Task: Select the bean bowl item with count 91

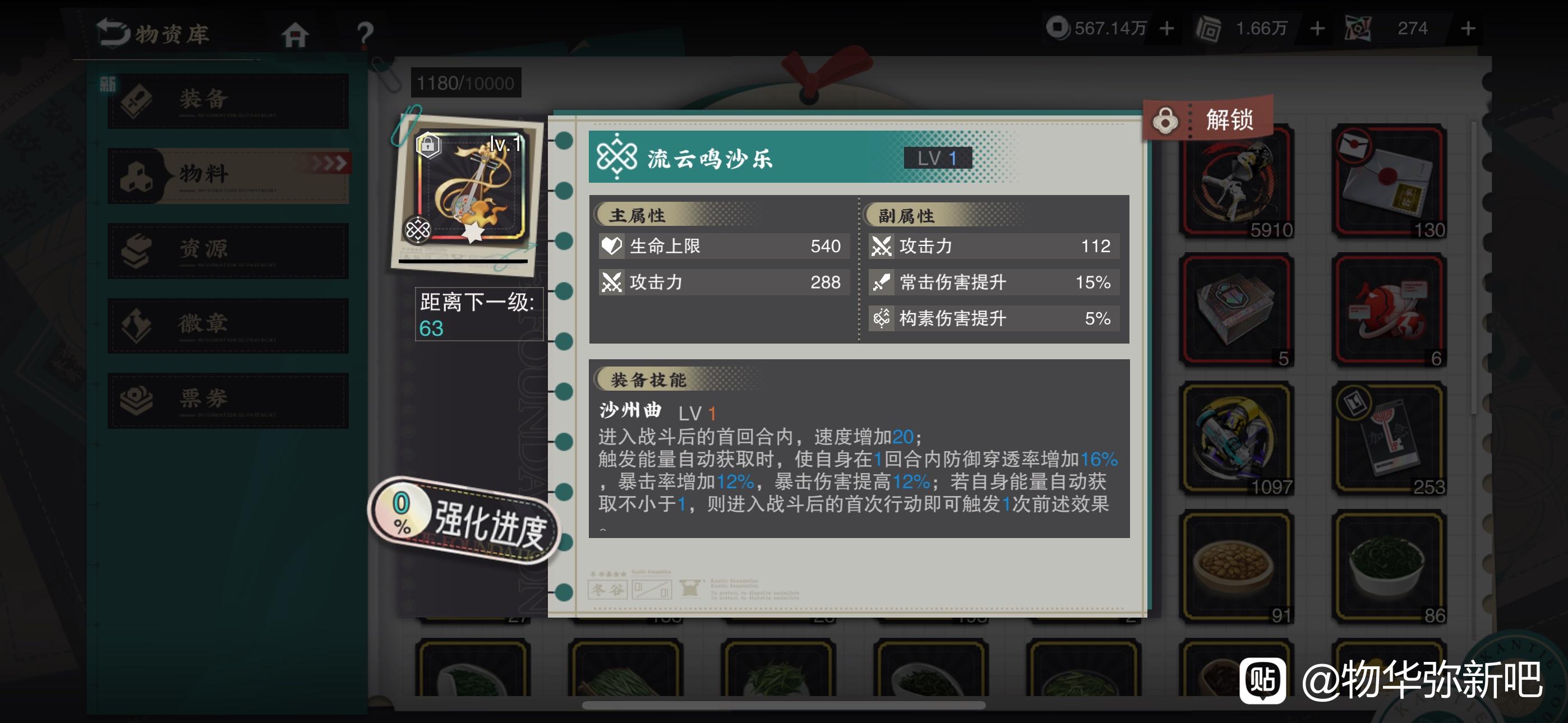Action: tap(1236, 567)
